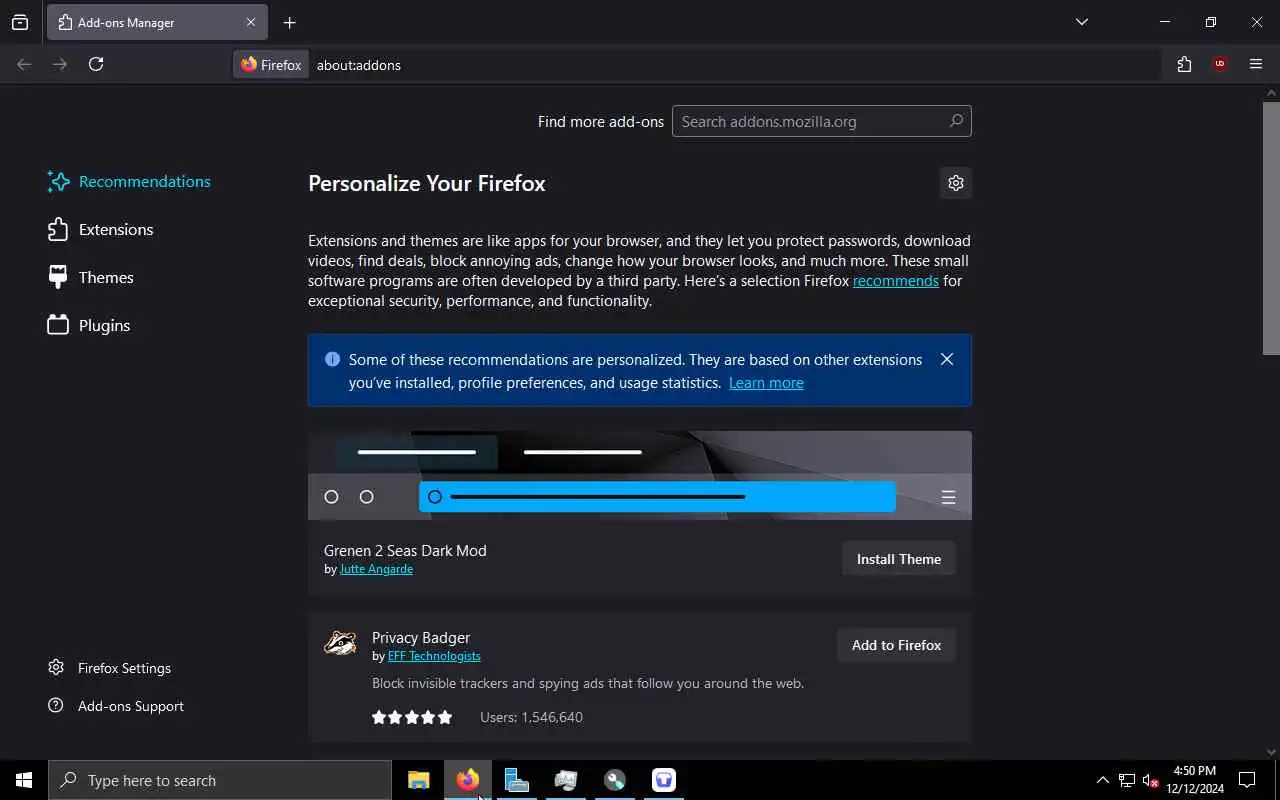Open EFF Technologists author link
Image resolution: width=1280 pixels, height=800 pixels.
tap(434, 656)
